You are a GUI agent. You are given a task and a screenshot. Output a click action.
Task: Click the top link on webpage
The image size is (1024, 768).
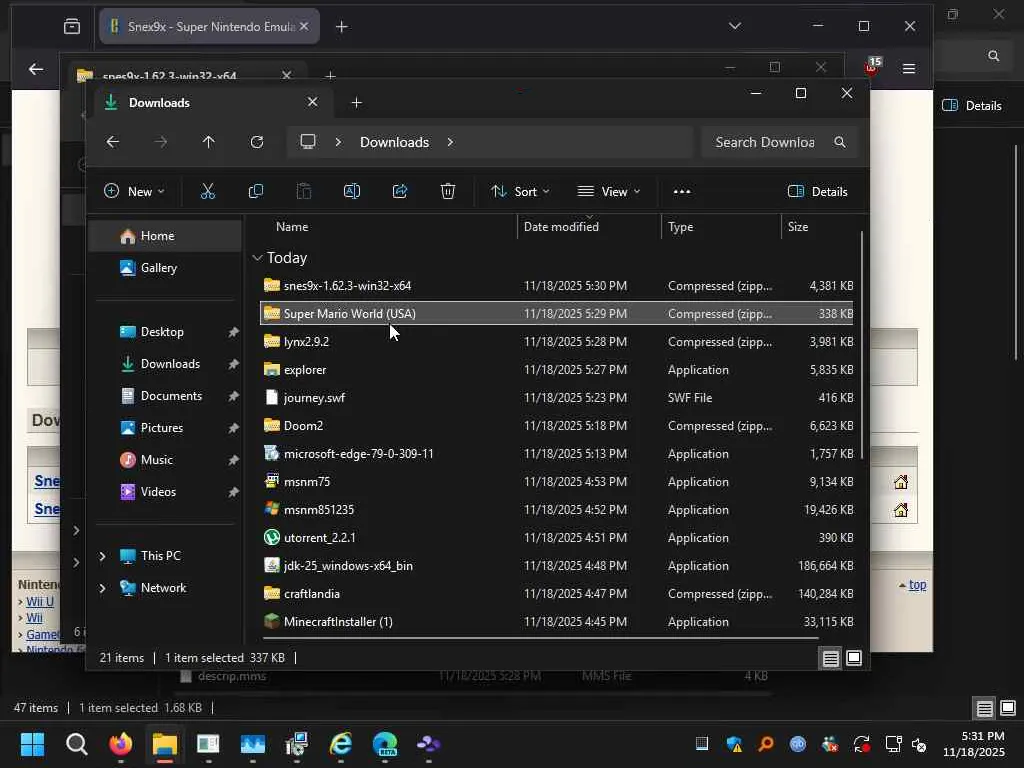917,584
